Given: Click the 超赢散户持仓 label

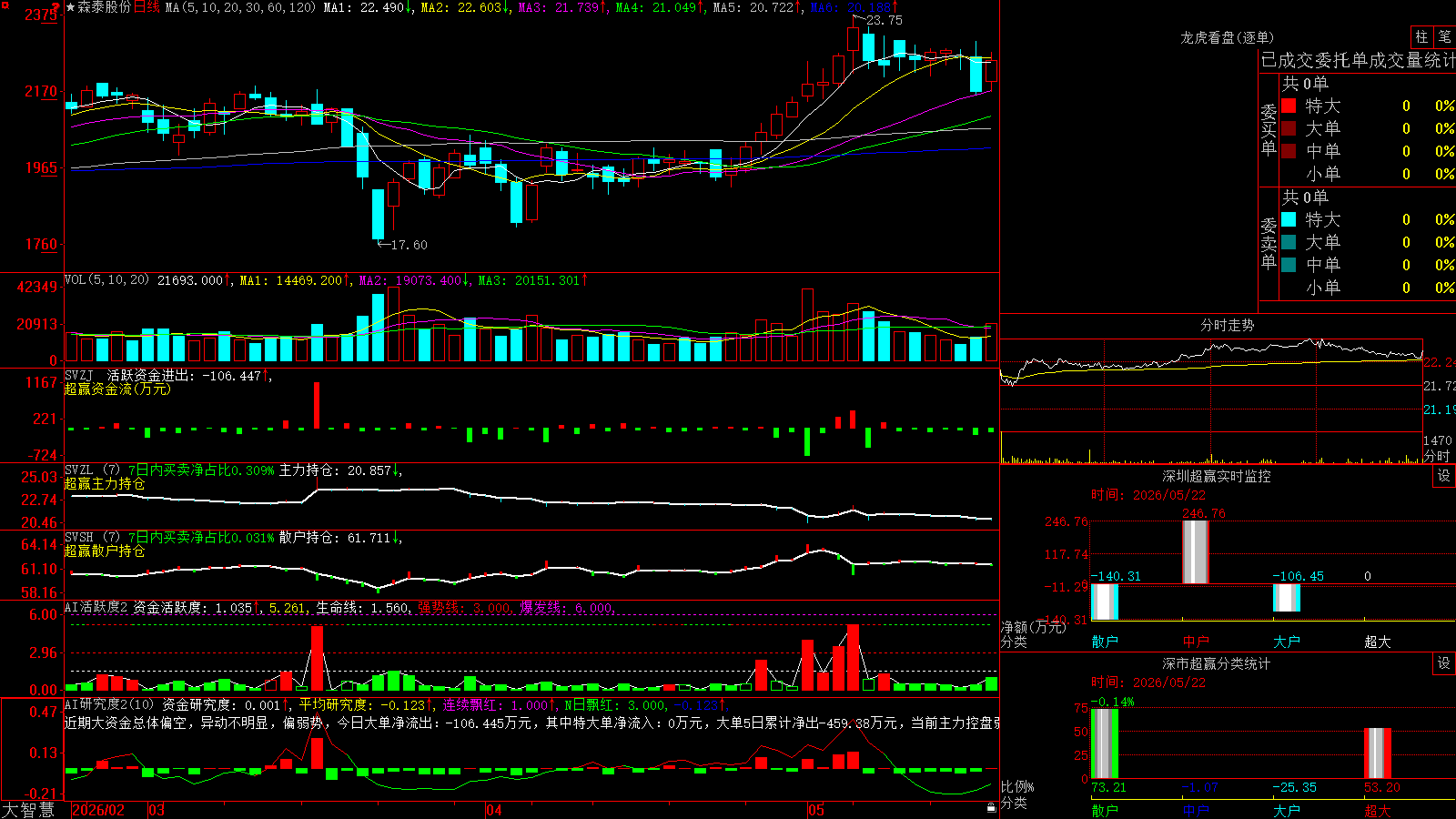Looking at the screenshot, I should coord(105,551).
